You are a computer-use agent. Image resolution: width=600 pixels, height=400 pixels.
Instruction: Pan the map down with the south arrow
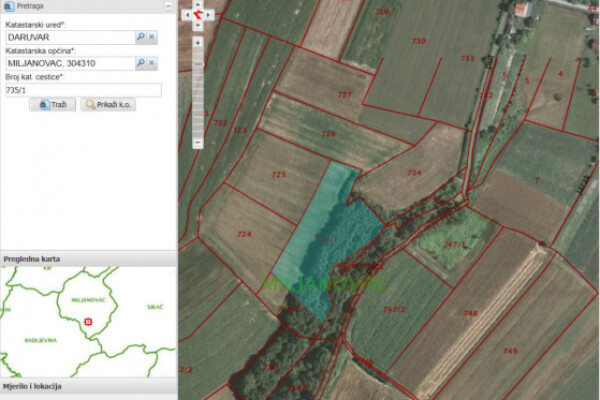coord(197,26)
